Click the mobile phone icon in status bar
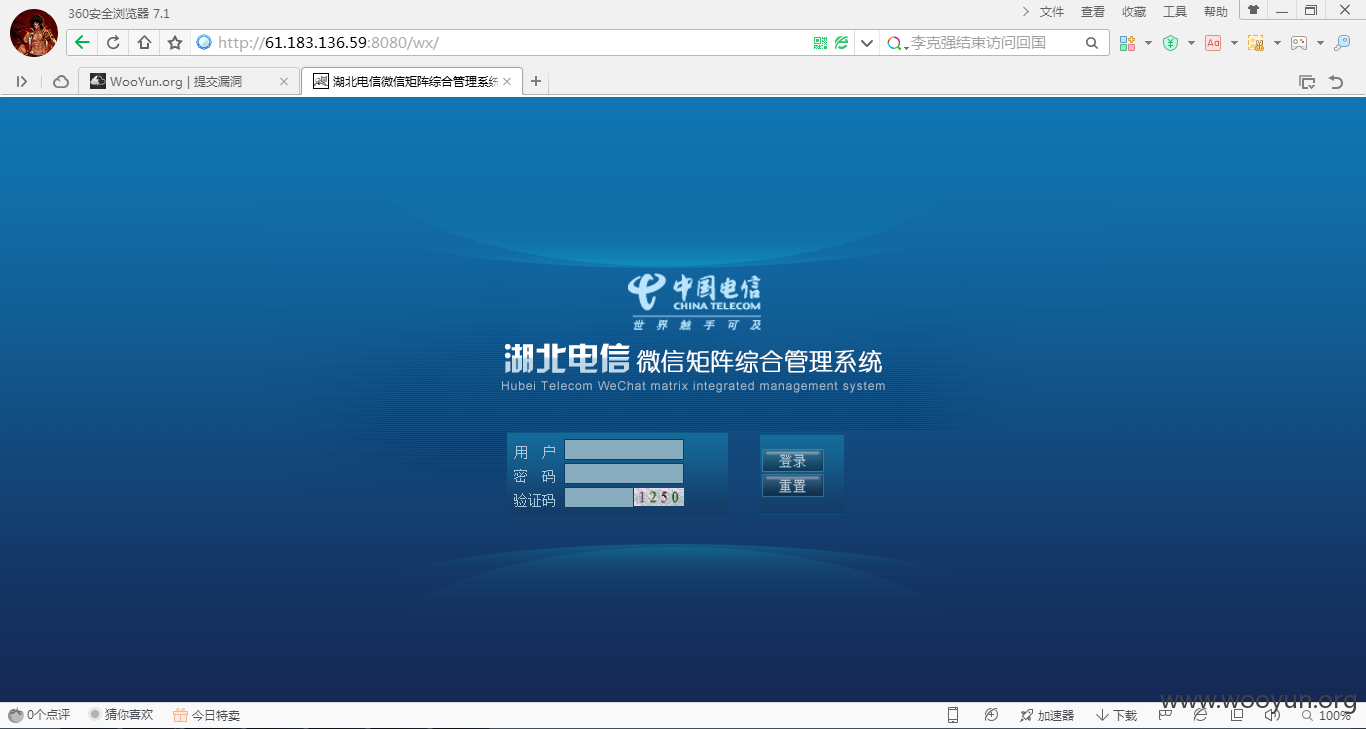 click(x=953, y=715)
